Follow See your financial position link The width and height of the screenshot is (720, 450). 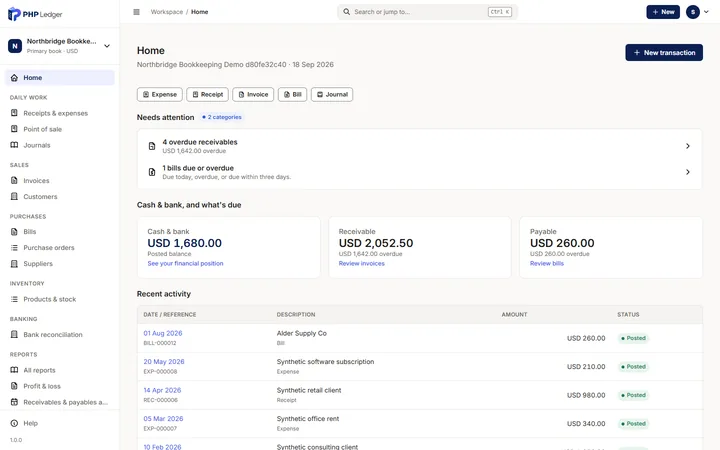coord(185,264)
